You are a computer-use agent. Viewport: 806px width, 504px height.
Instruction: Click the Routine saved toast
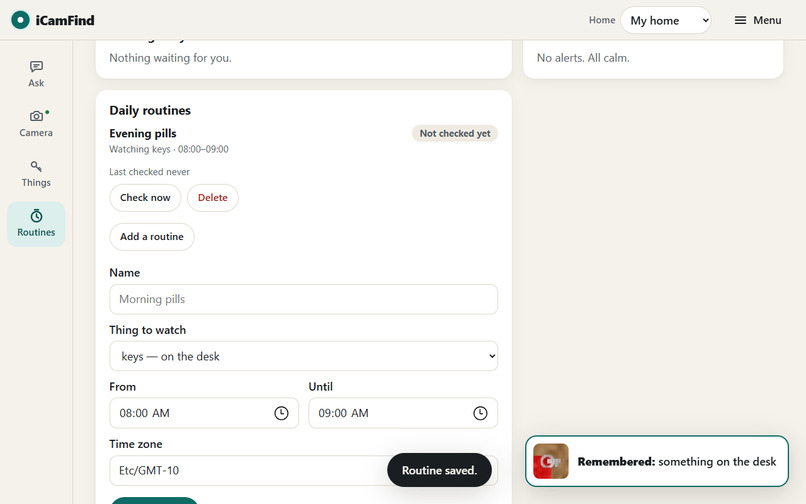click(439, 470)
